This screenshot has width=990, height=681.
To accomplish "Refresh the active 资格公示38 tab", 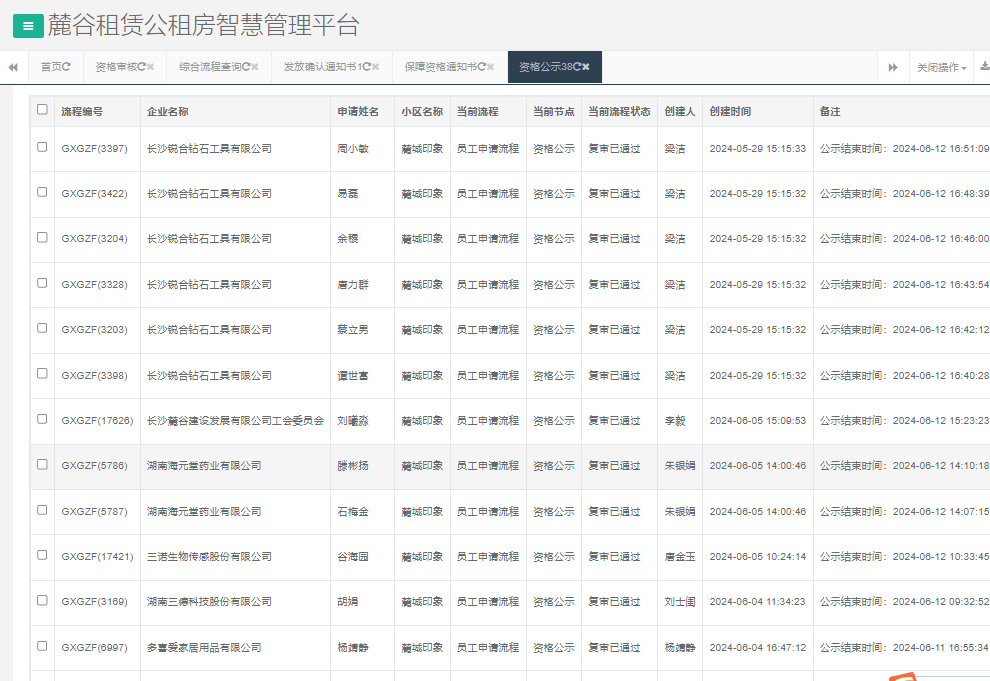I will [577, 67].
